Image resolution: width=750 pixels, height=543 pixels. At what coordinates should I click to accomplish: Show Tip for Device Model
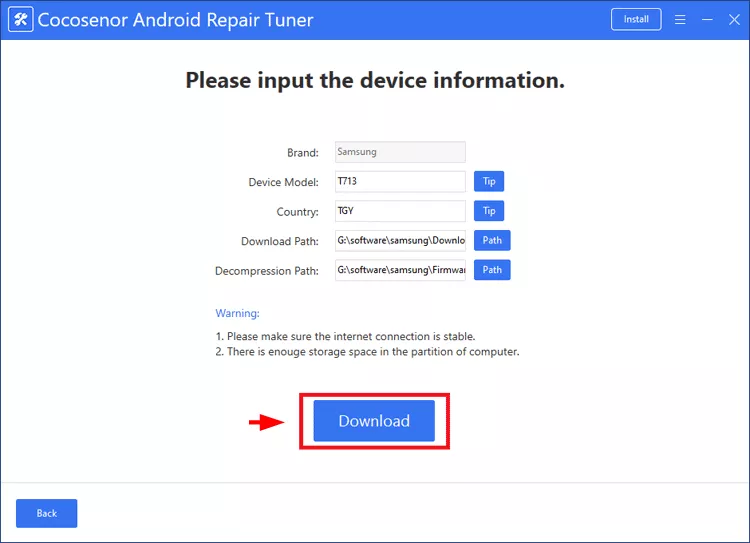pyautogui.click(x=489, y=181)
